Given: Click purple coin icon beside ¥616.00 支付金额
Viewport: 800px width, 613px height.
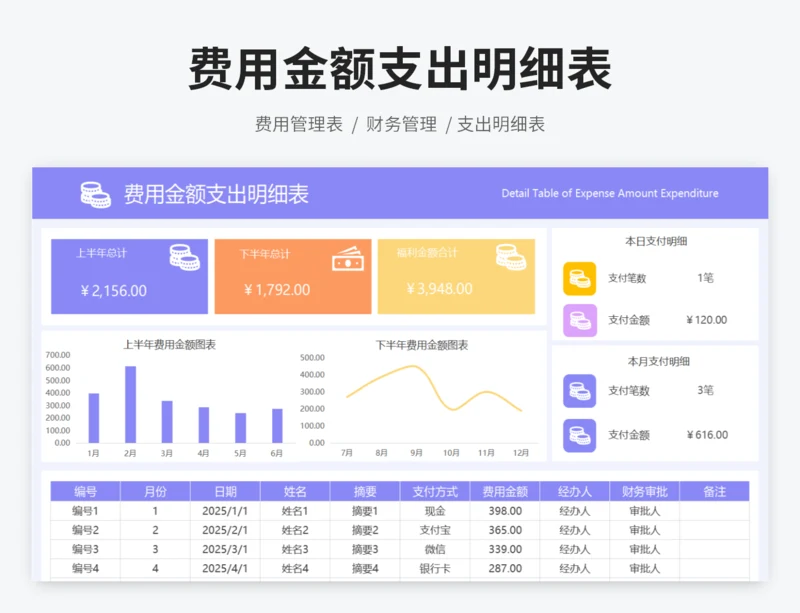Looking at the screenshot, I should [580, 435].
